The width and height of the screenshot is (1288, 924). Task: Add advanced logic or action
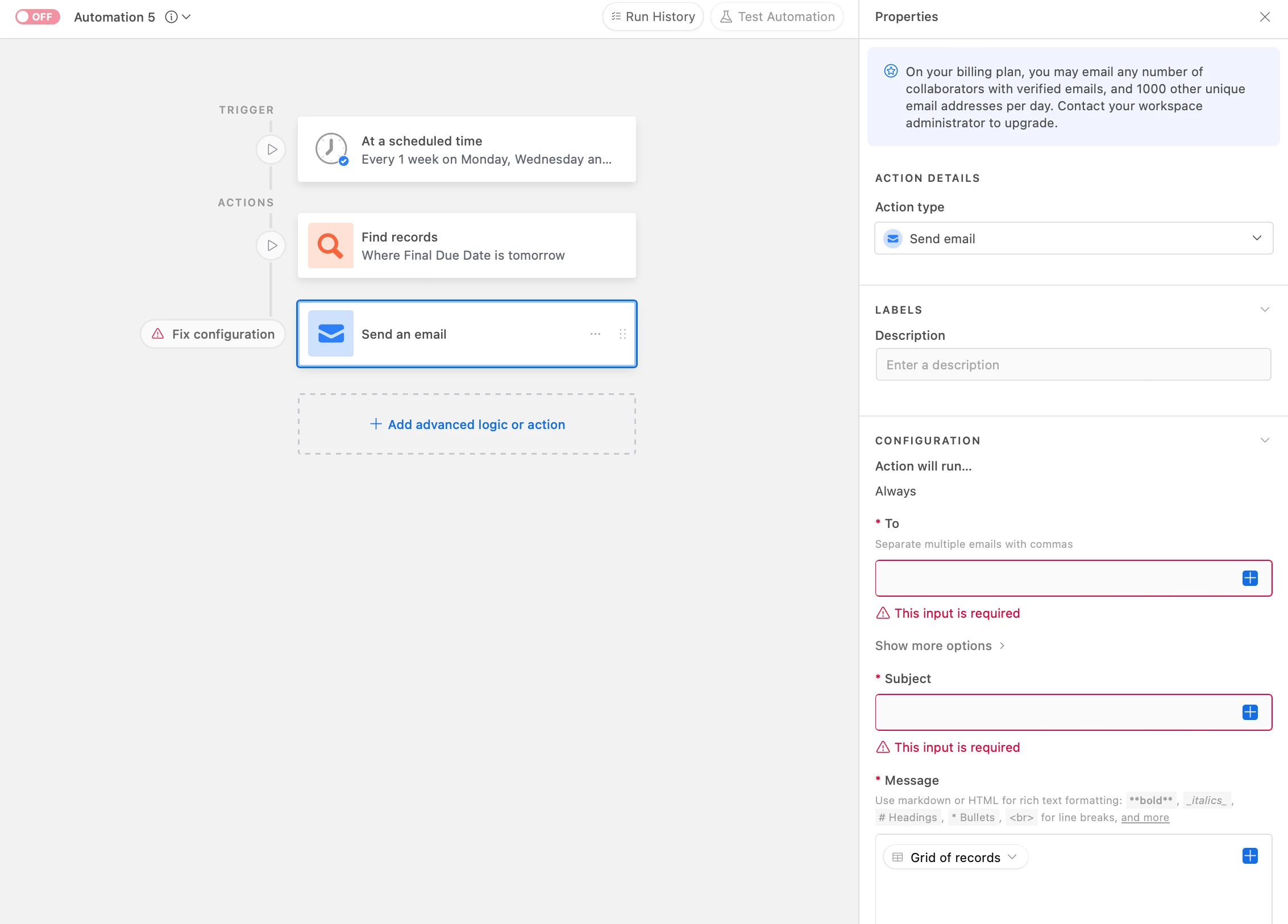coord(467,424)
